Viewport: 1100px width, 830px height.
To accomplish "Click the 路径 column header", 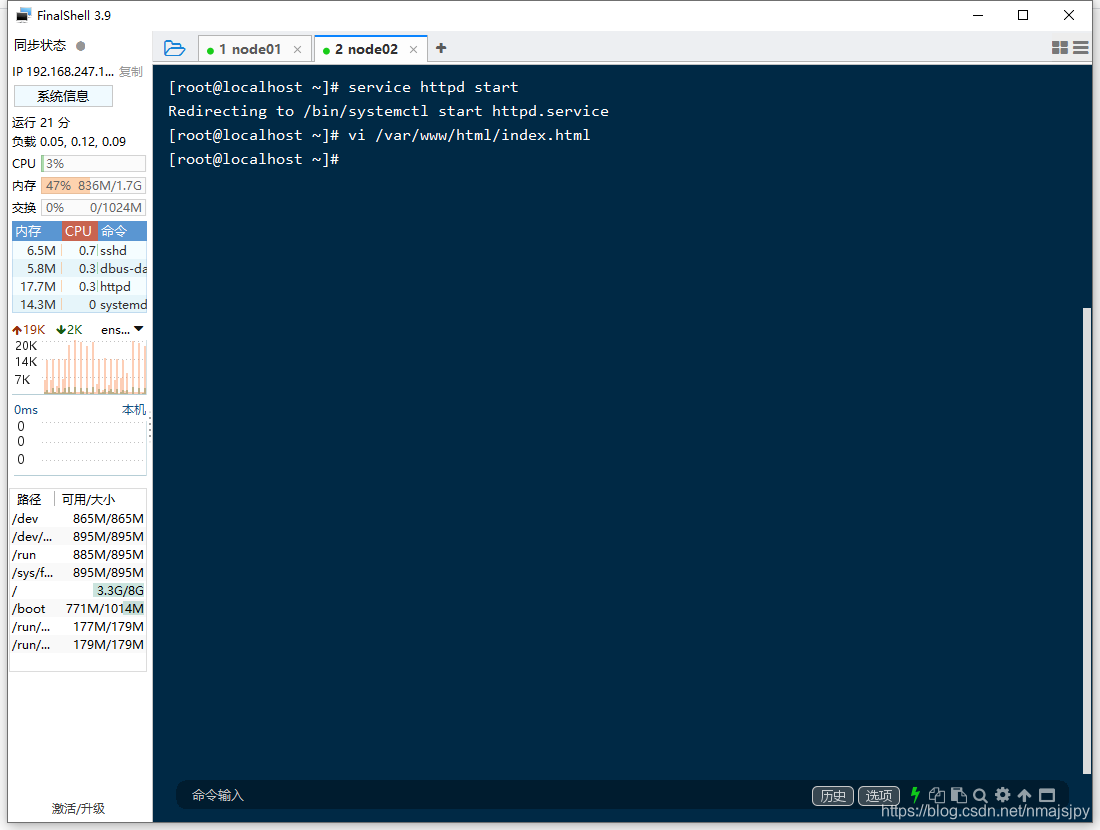I will tap(30, 500).
